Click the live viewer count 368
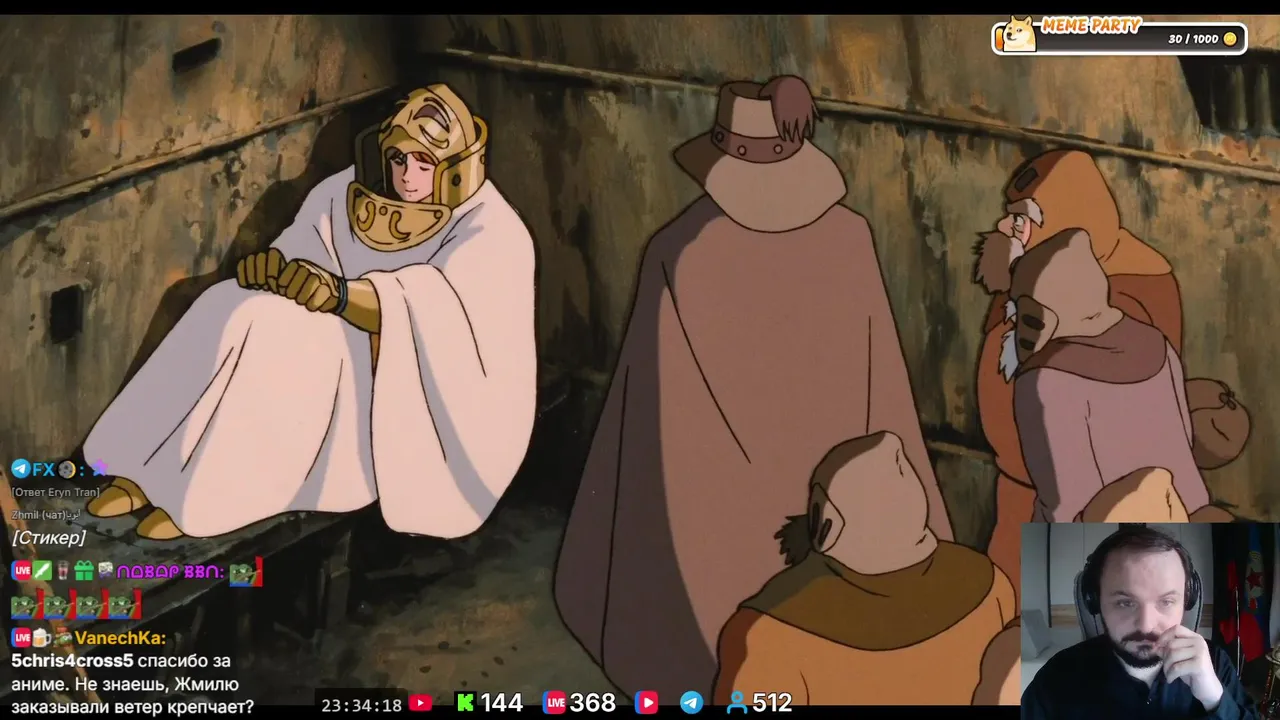This screenshot has width=1280, height=720. (592, 703)
